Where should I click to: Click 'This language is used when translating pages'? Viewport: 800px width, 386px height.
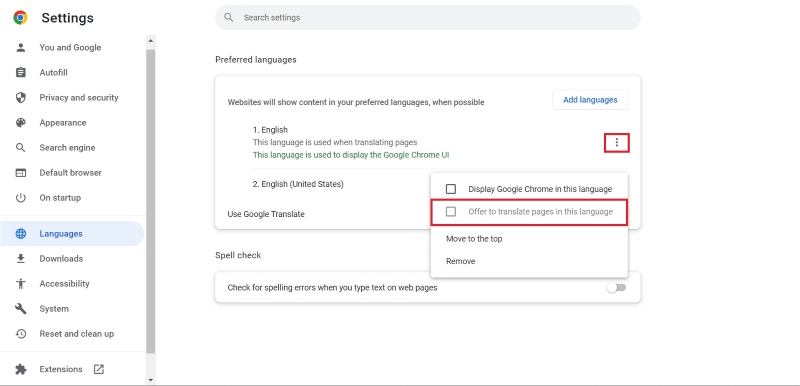[335, 142]
